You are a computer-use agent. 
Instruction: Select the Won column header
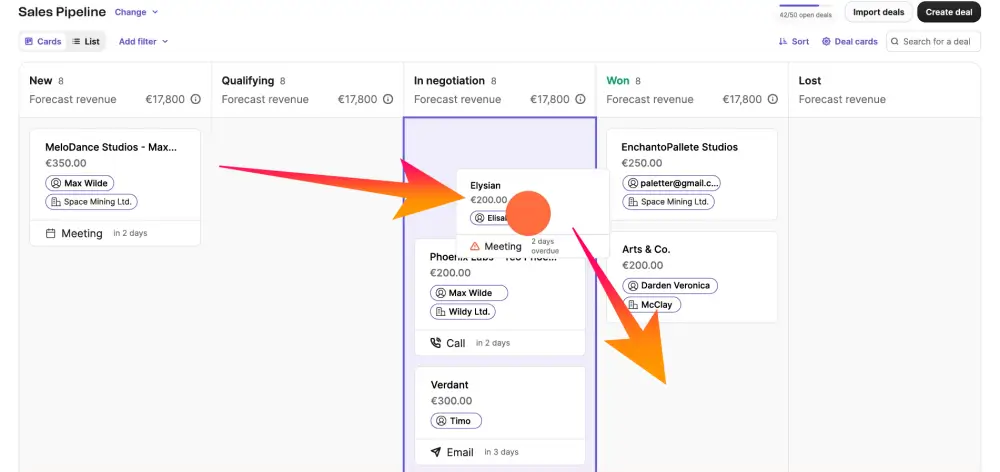click(x=618, y=81)
